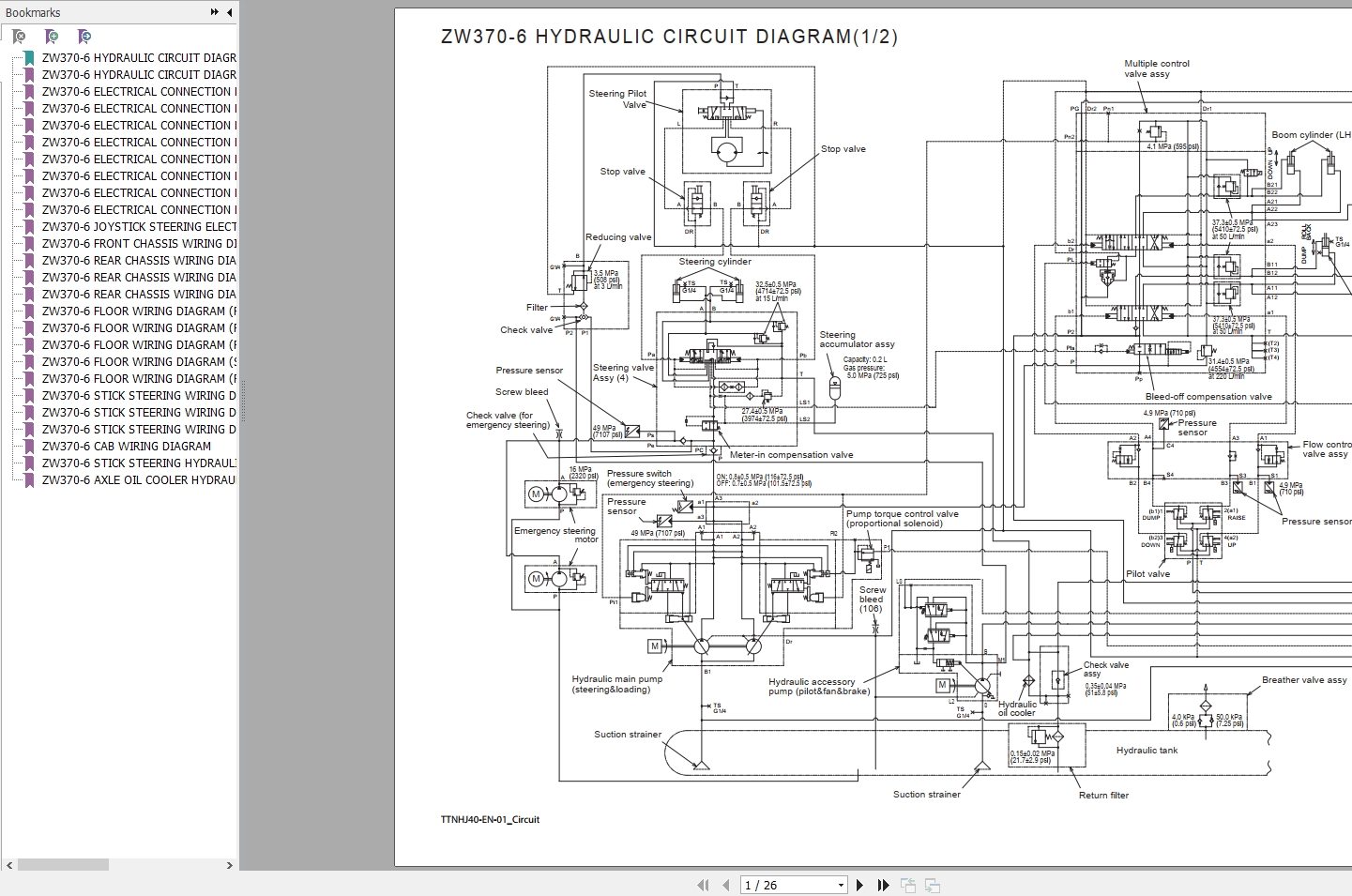Click the Emergency steering motor label
The height and width of the screenshot is (896, 1352).
(555, 535)
